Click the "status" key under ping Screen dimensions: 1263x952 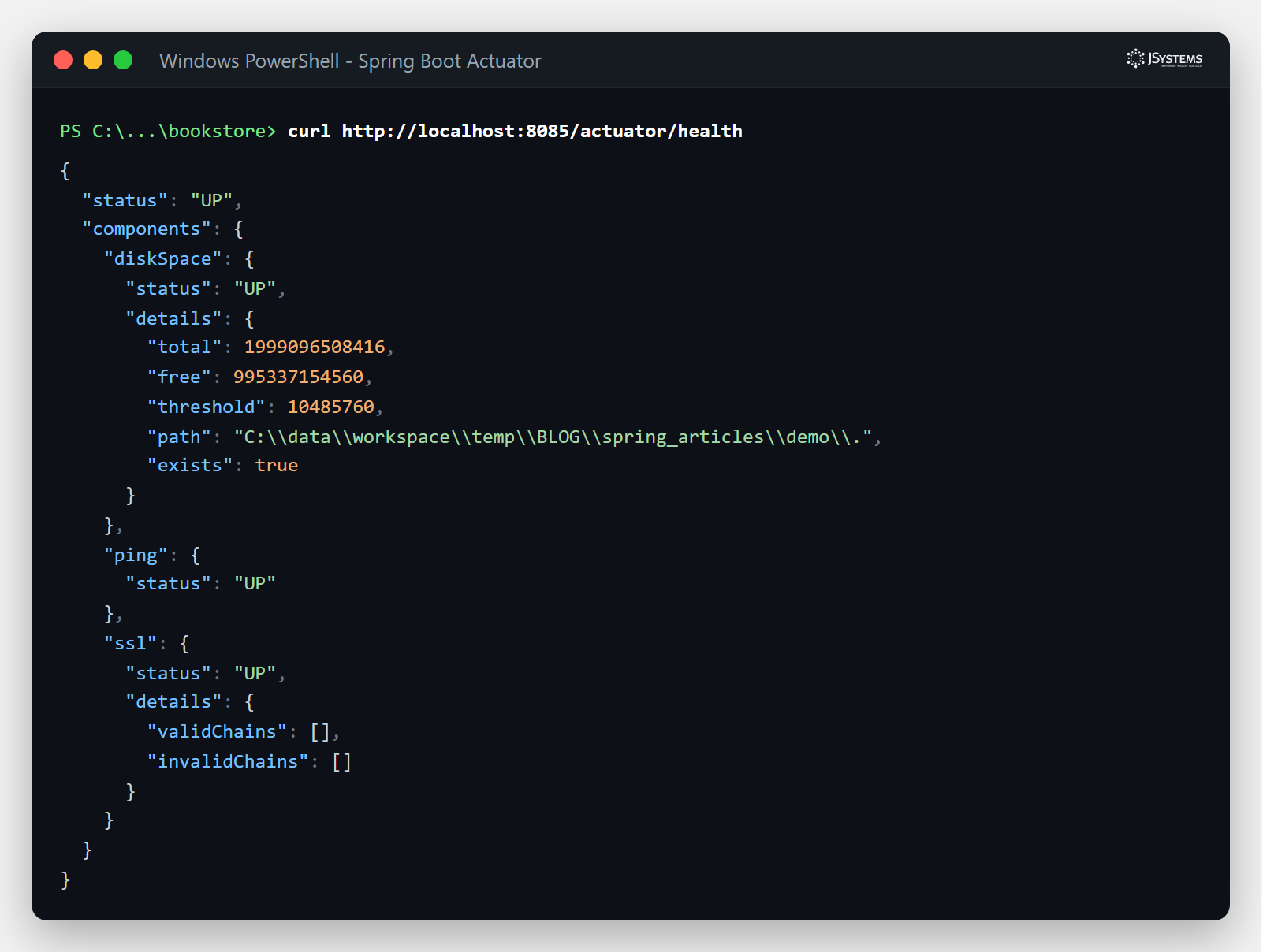pyautogui.click(x=168, y=583)
